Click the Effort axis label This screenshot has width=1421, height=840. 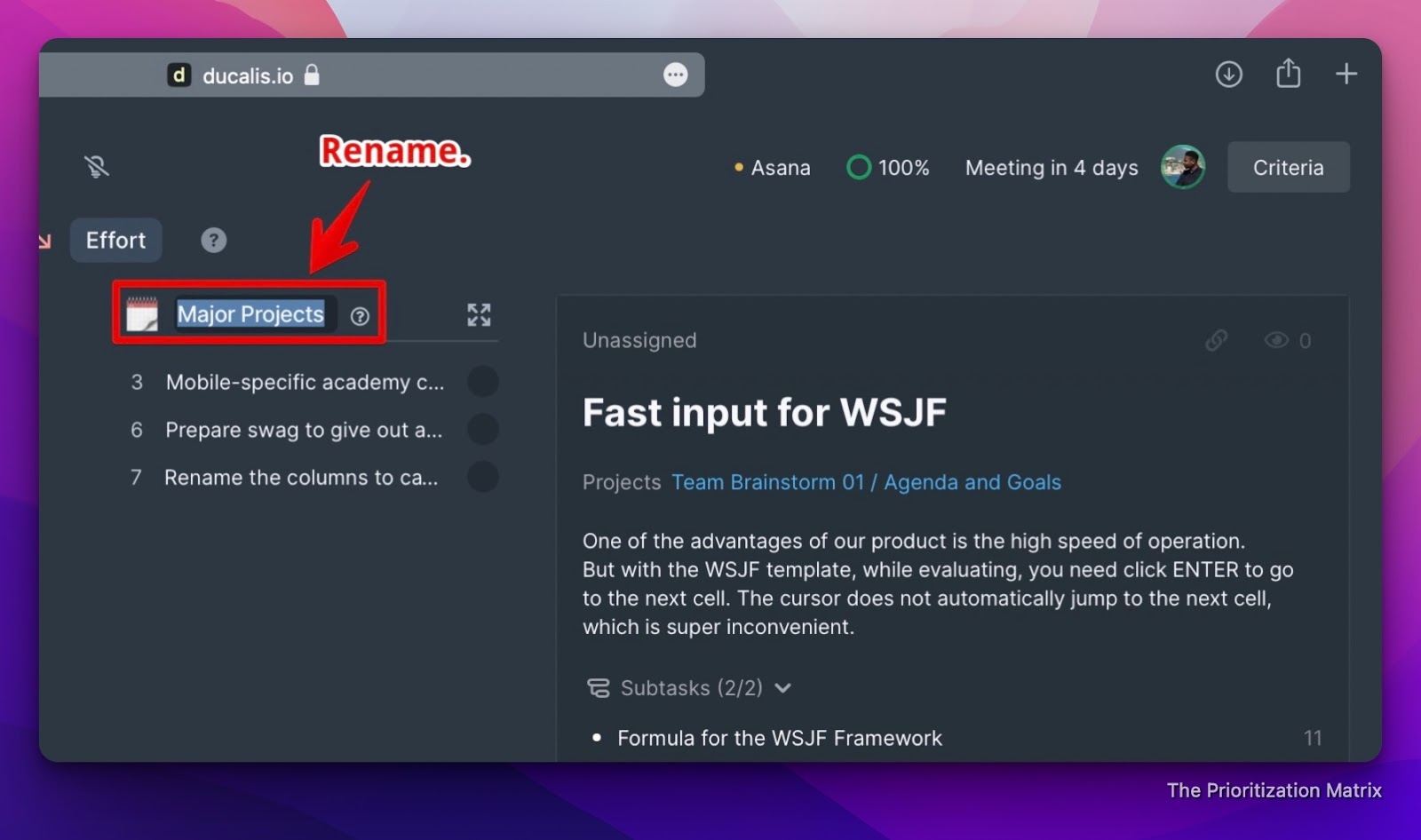click(115, 240)
